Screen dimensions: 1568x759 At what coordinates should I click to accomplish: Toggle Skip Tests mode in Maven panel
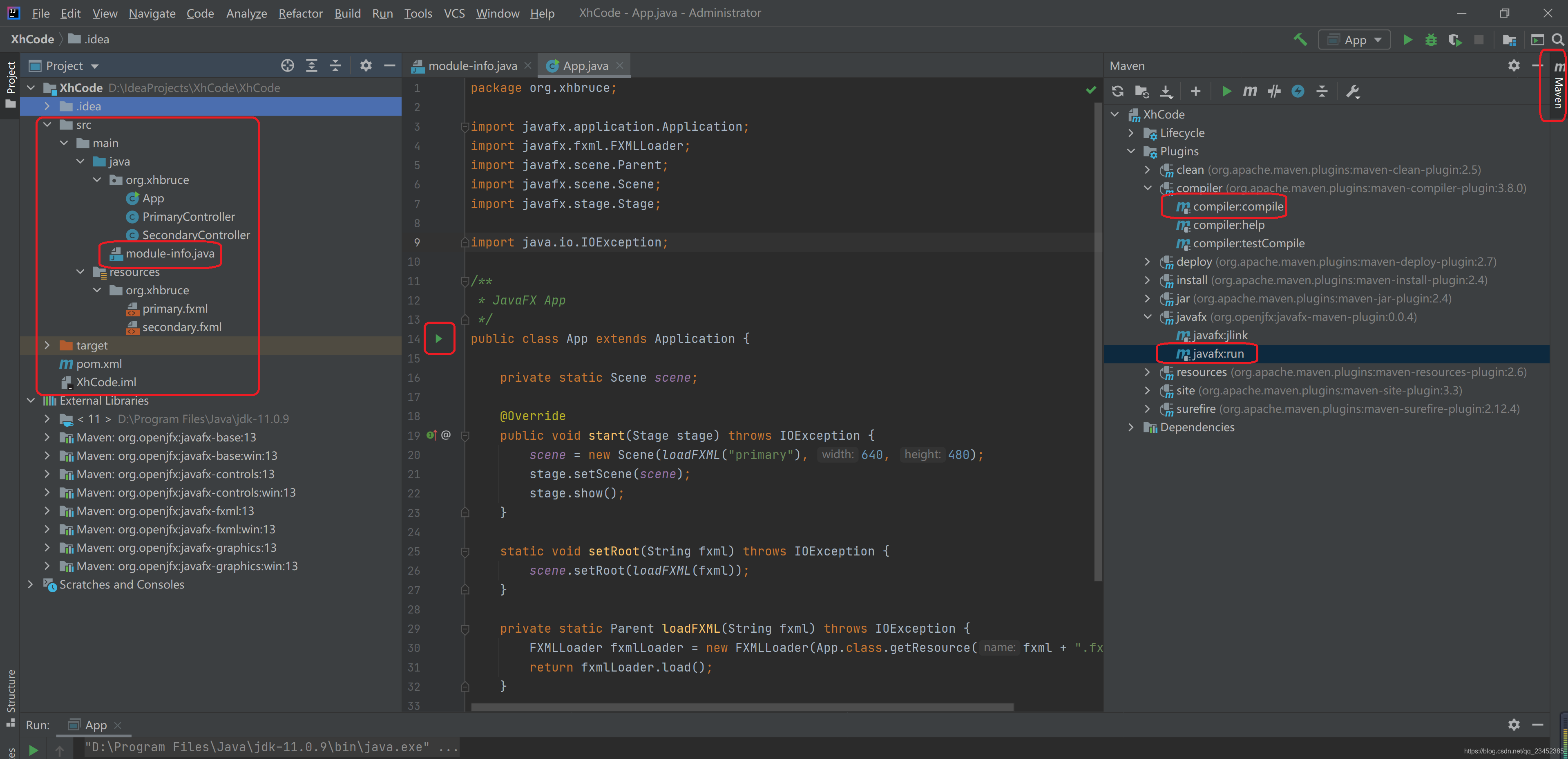pyautogui.click(x=1274, y=92)
